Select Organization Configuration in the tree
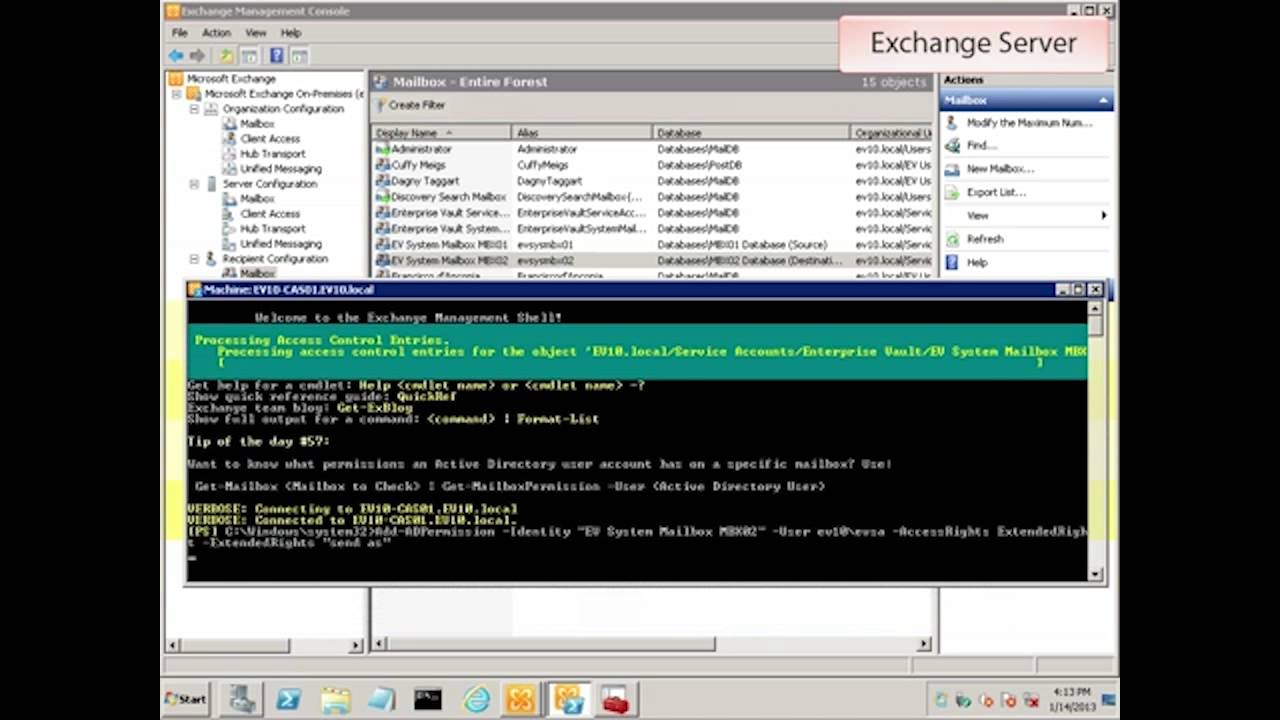Viewport: 1280px width, 720px height. click(x=283, y=109)
